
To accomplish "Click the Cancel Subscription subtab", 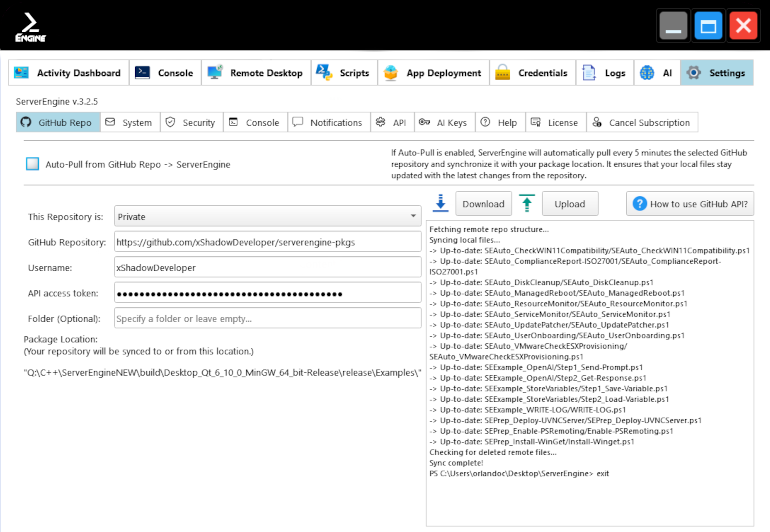I will point(640,123).
